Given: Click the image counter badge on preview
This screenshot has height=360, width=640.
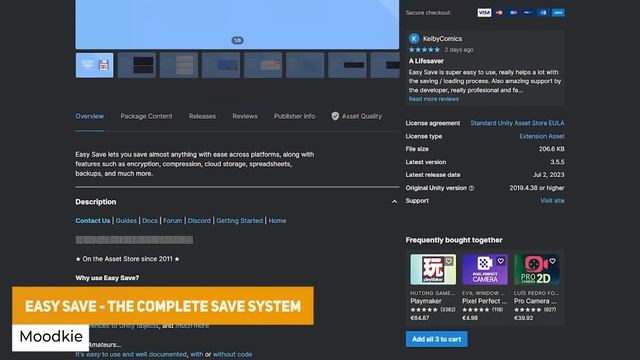Looking at the screenshot, I should point(237,40).
